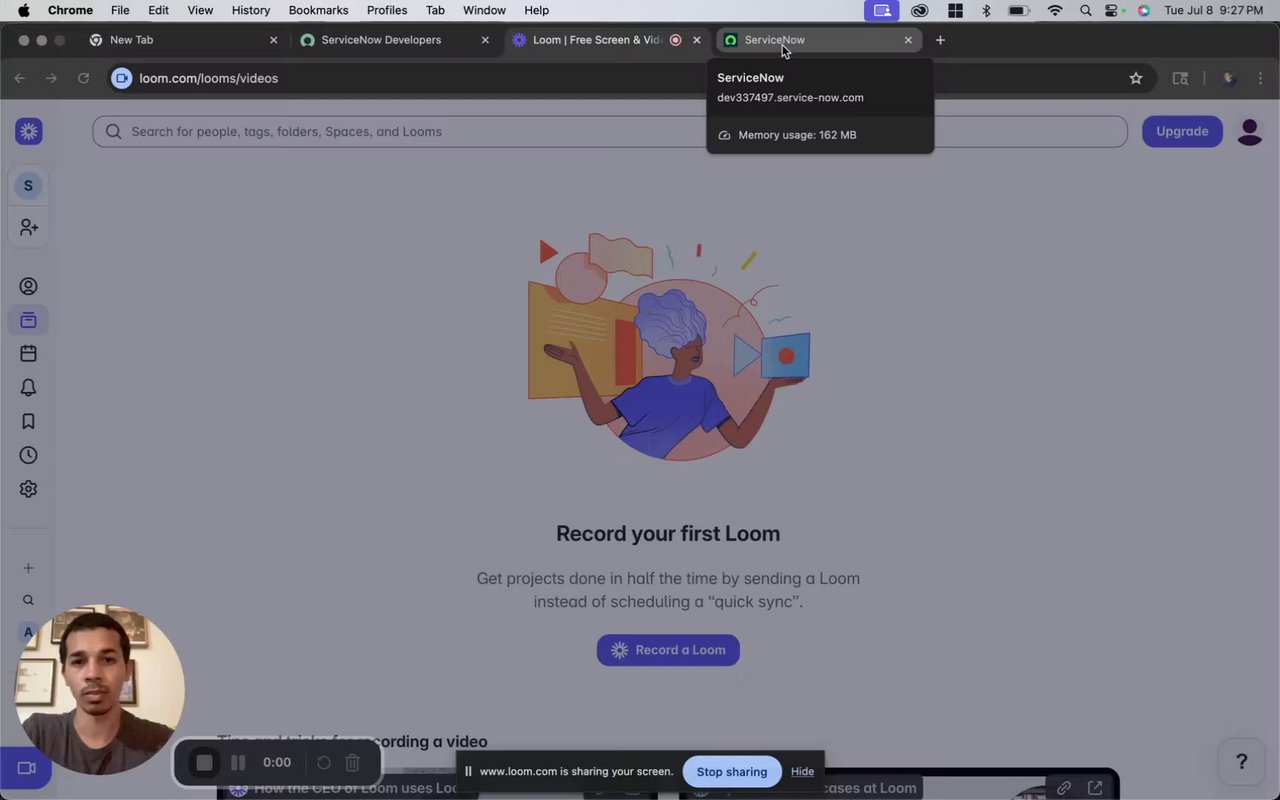
Task: Click the webcam bubble preview
Action: 99,689
